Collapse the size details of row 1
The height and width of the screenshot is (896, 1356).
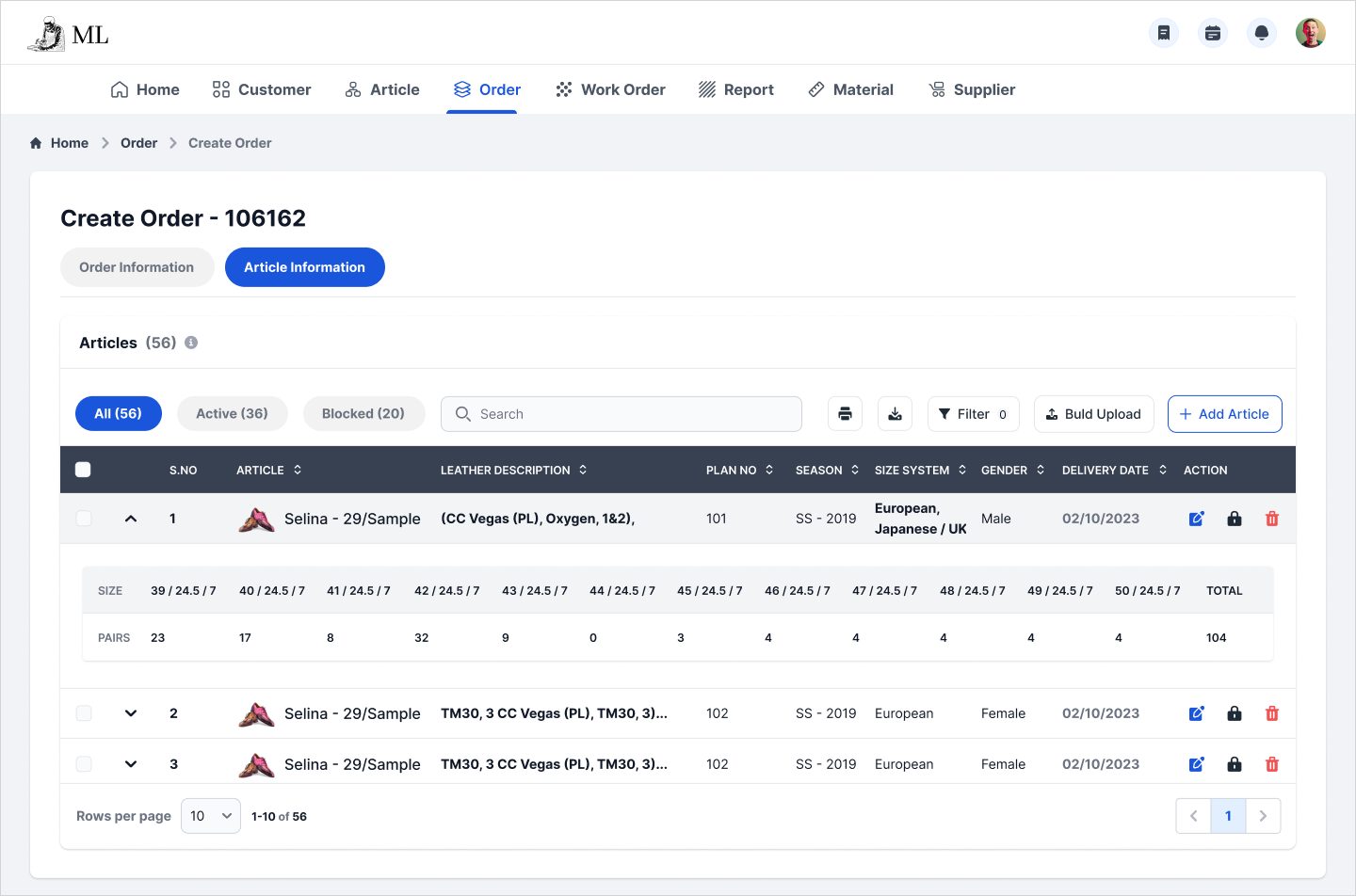(131, 519)
